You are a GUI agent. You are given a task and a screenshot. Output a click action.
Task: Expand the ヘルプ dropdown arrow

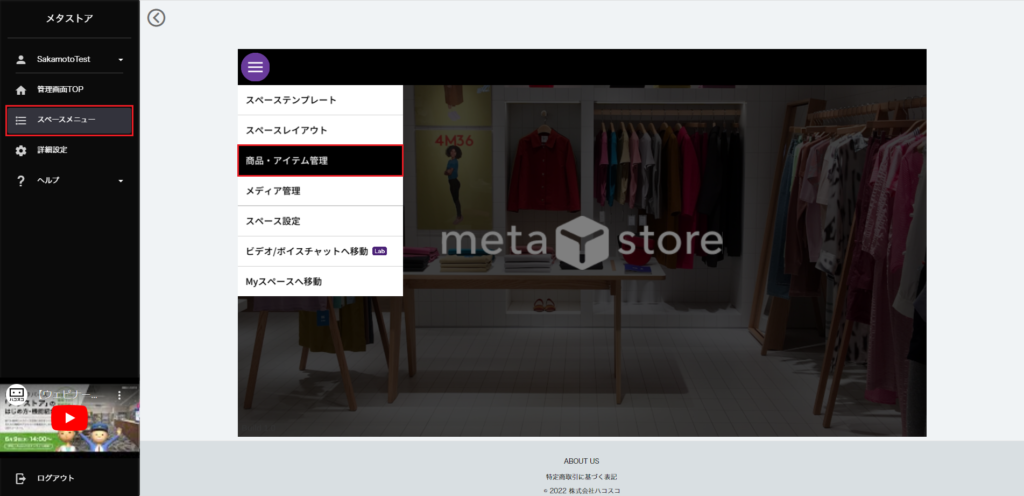click(x=121, y=181)
